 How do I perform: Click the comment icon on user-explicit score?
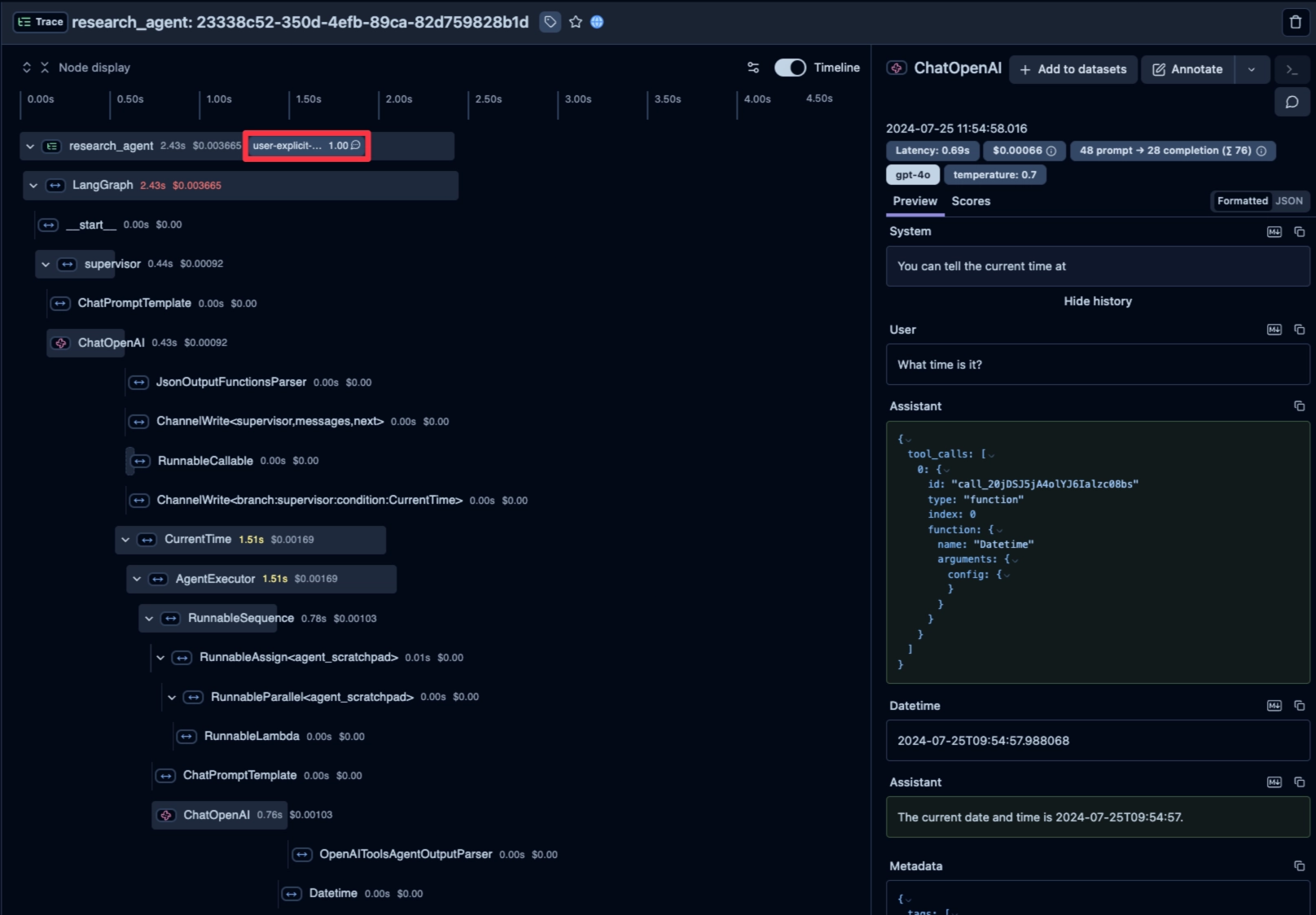click(x=356, y=146)
